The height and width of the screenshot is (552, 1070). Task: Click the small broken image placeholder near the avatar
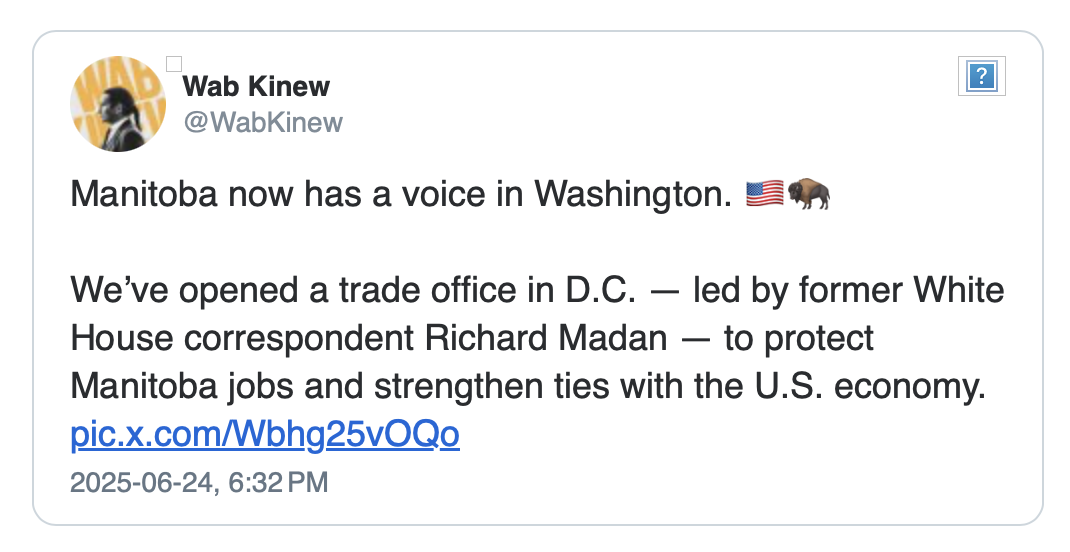point(174,64)
